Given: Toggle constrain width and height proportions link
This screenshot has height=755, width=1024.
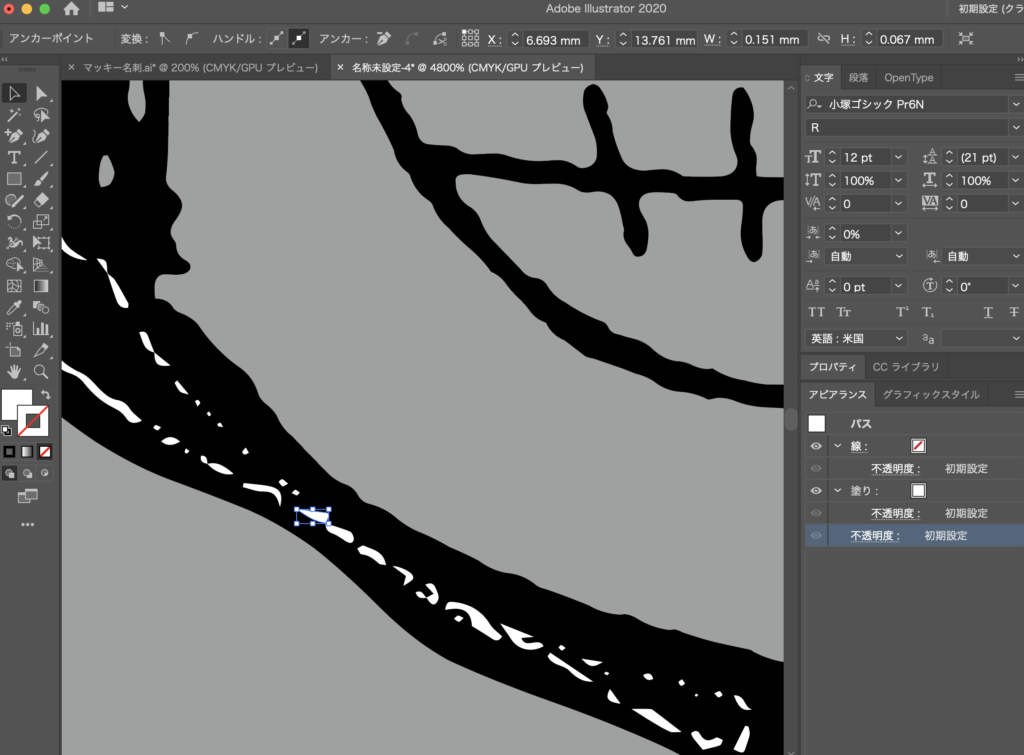Looking at the screenshot, I should [x=824, y=40].
